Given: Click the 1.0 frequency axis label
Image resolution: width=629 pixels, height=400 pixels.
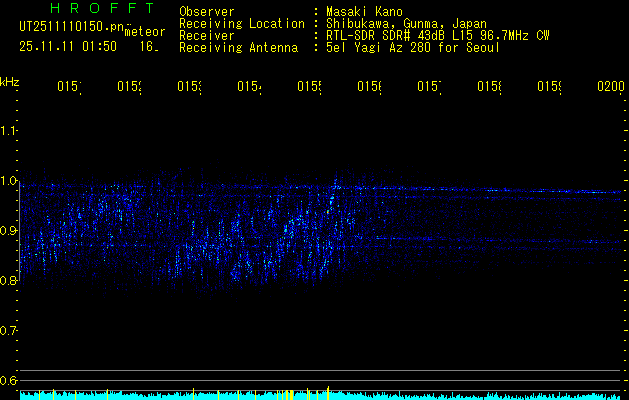Looking at the screenshot, I should 9,181.
